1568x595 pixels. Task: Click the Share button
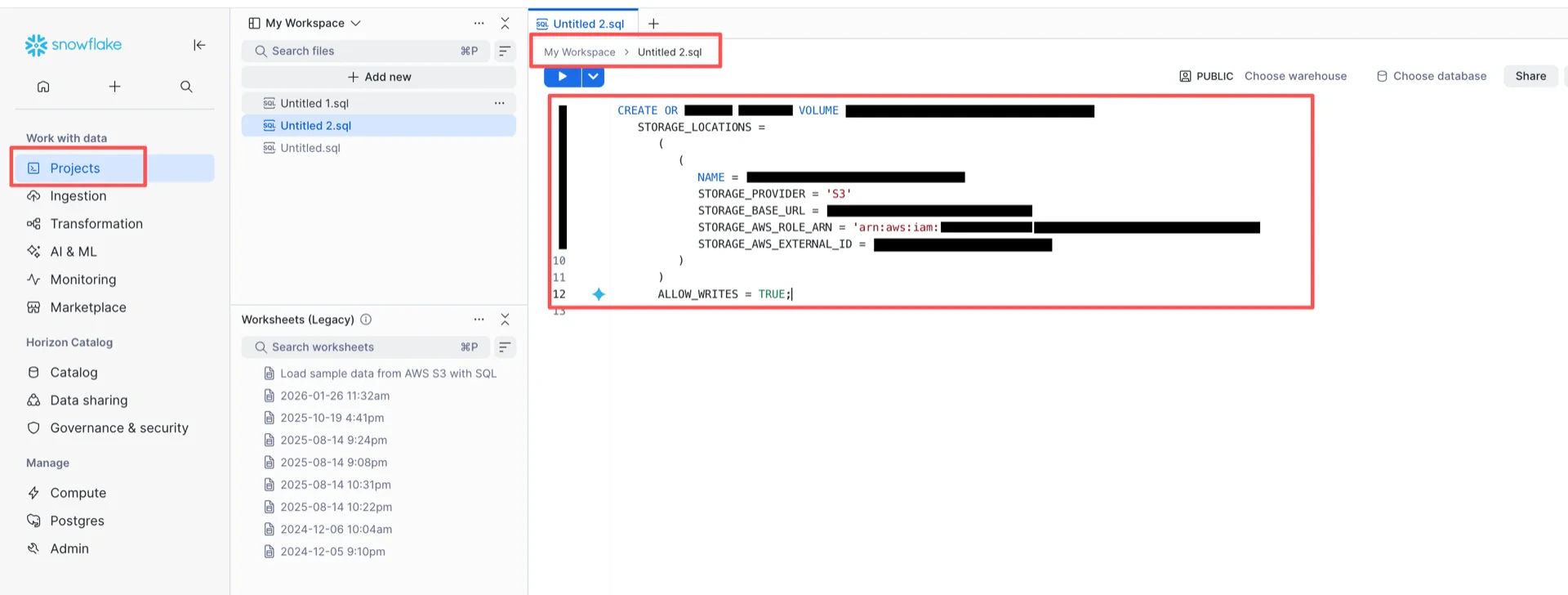click(x=1530, y=76)
